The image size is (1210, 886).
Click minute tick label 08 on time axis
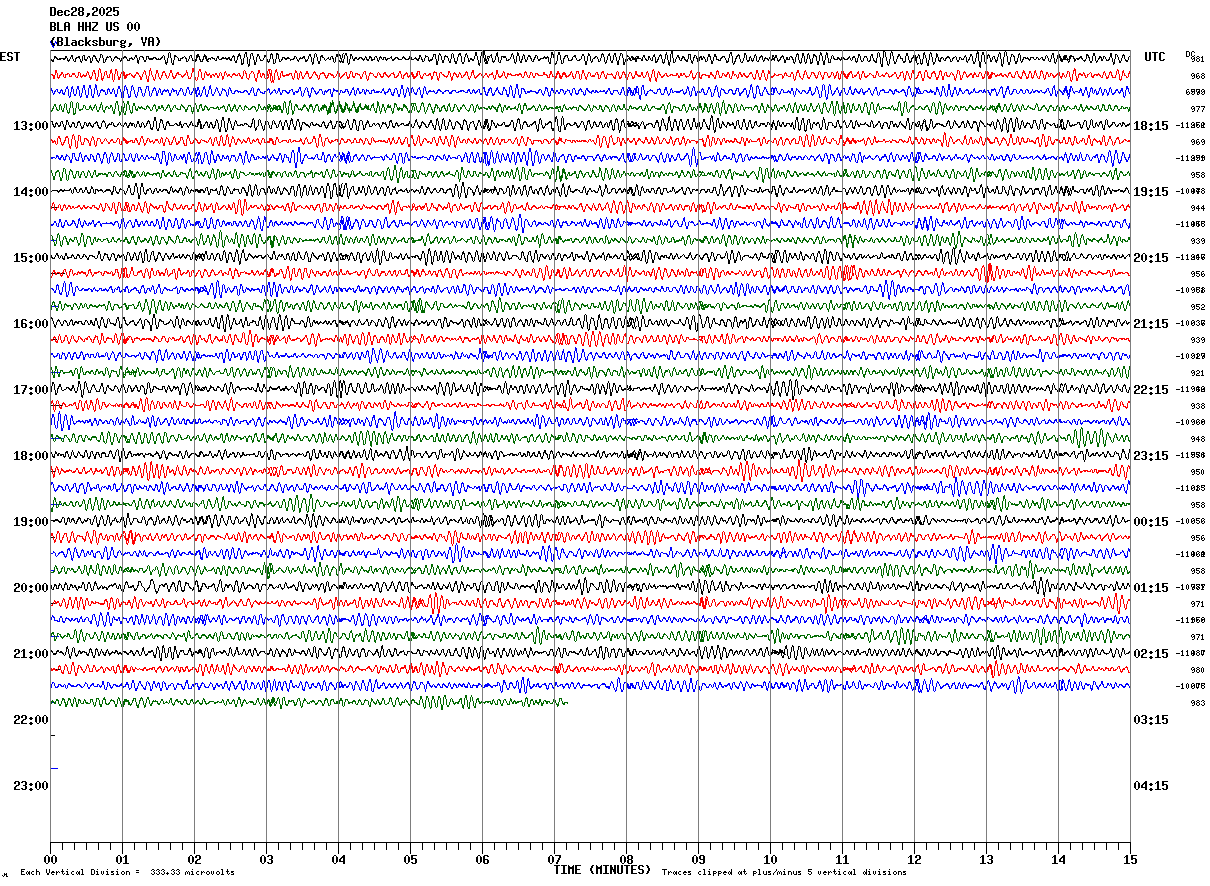(x=626, y=860)
